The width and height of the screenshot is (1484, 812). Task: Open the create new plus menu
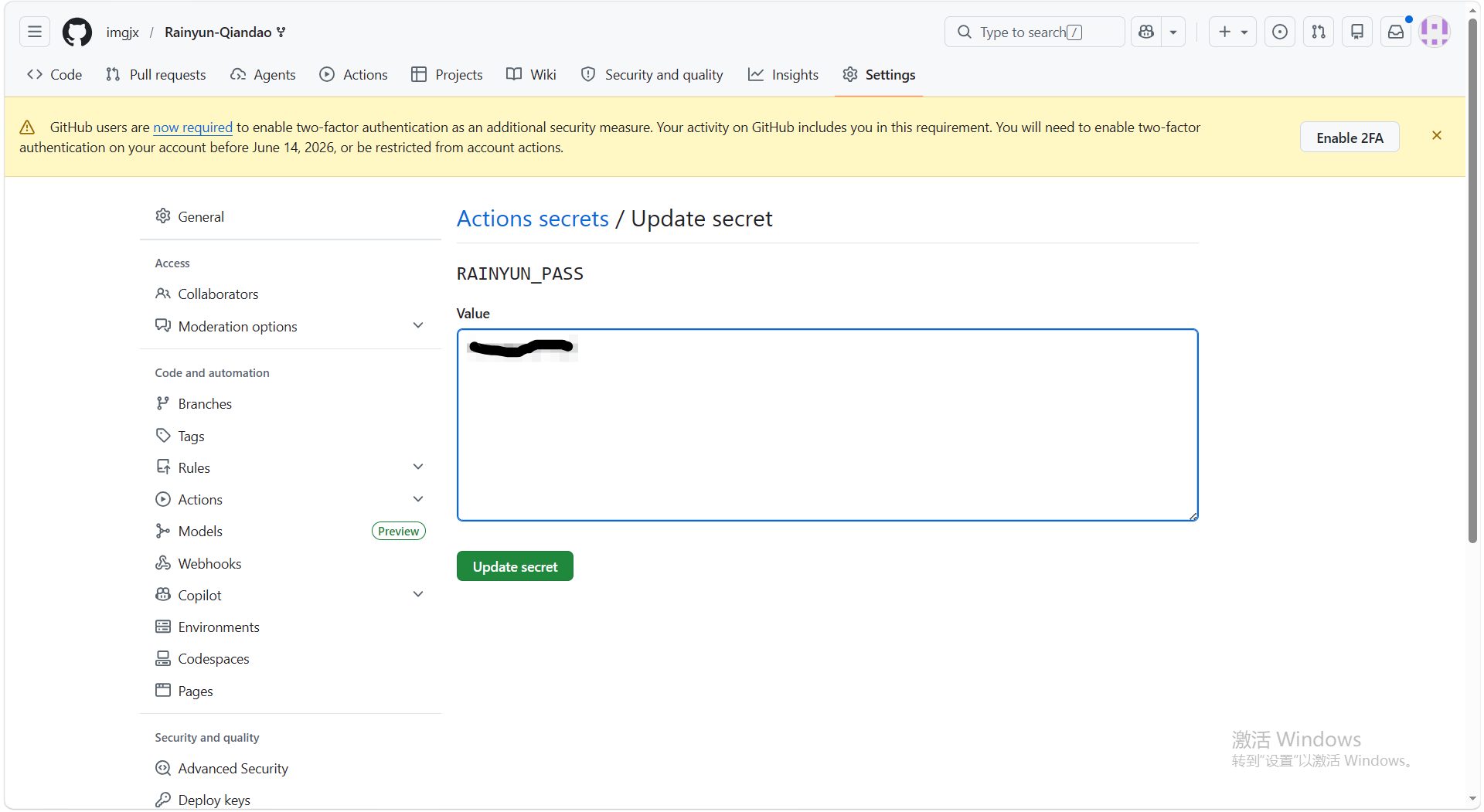1233,32
